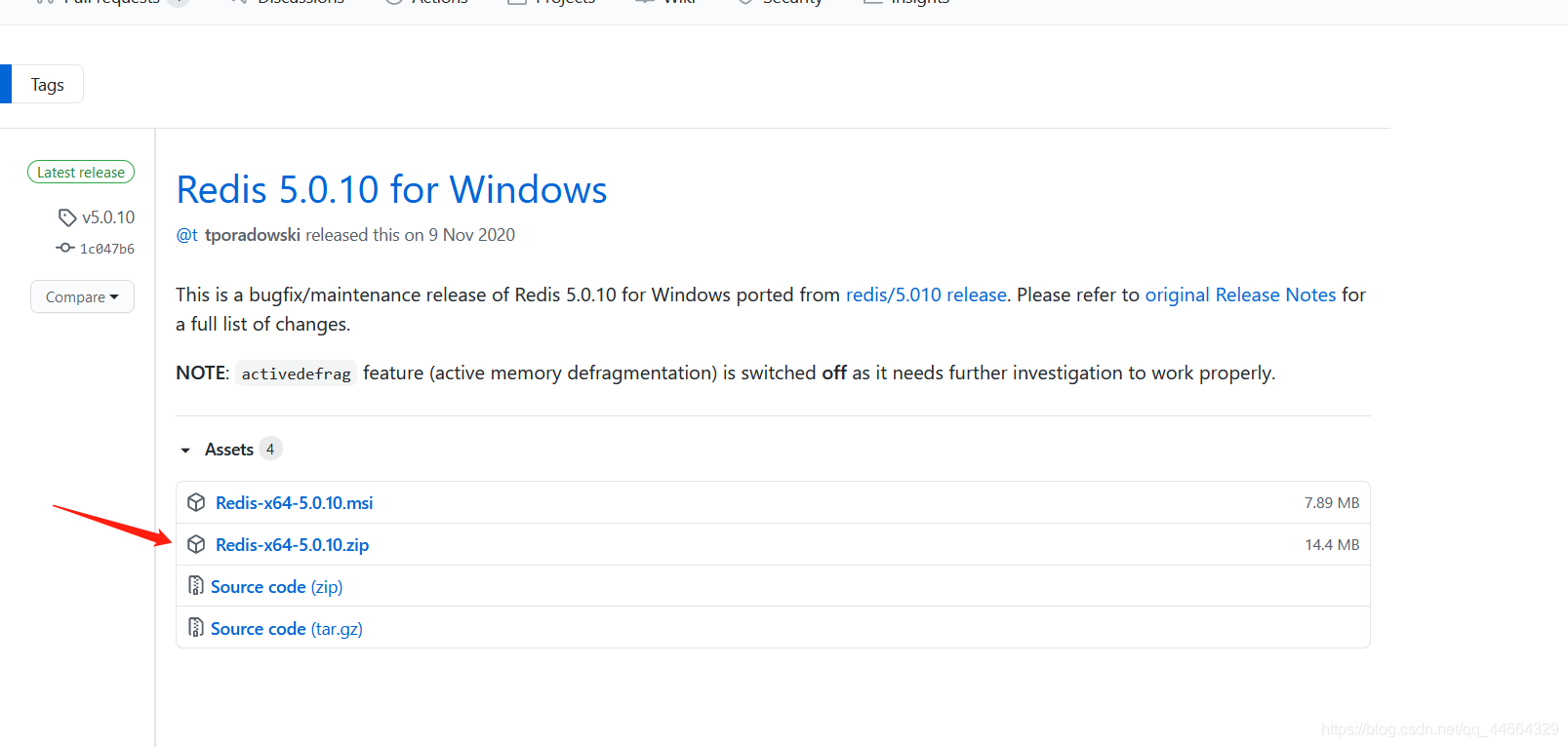Download Redis-x64-5.0.10.zip
This screenshot has height=747, width=1568.
pos(293,545)
